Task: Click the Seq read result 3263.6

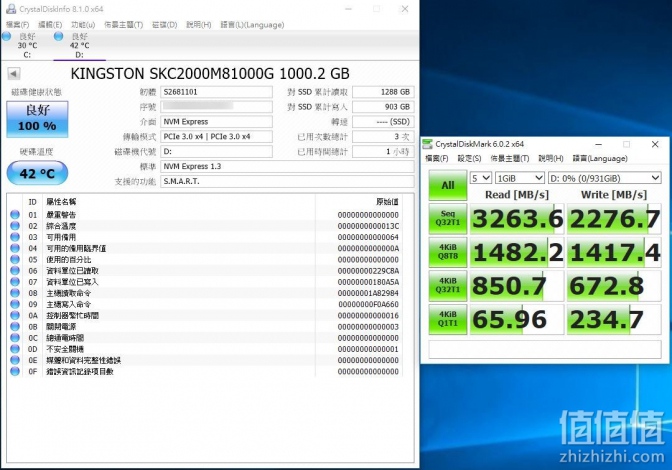Action: 517,219
